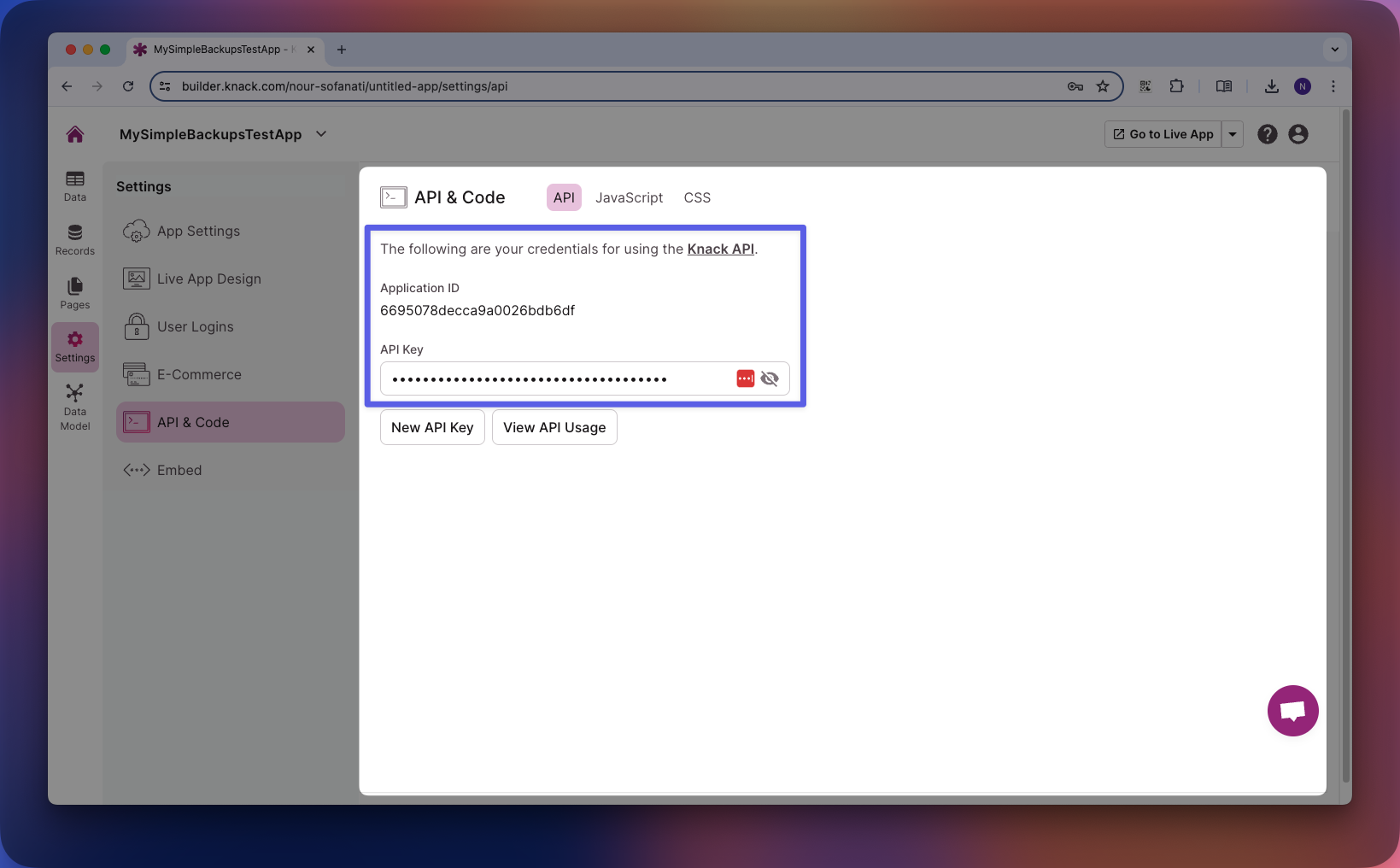The image size is (1400, 868).
Task: Click the View API Usage button
Action: tap(554, 427)
